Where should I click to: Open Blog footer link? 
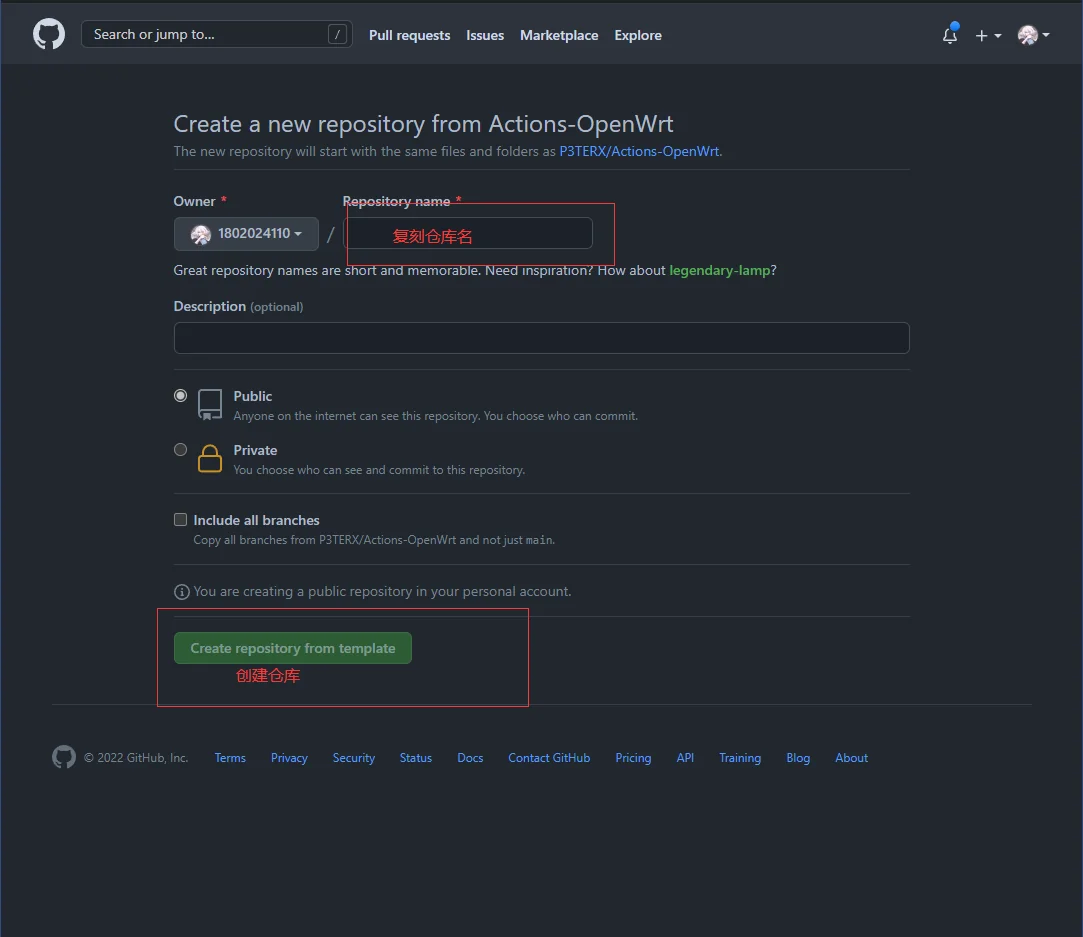coord(798,758)
